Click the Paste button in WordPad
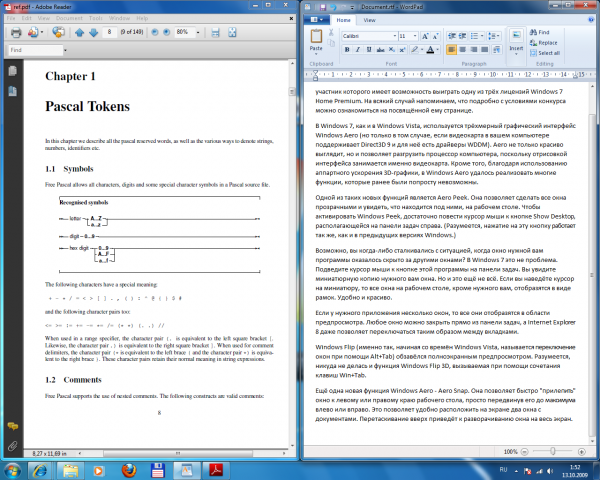The width and height of the screenshot is (600, 480). pos(316,41)
